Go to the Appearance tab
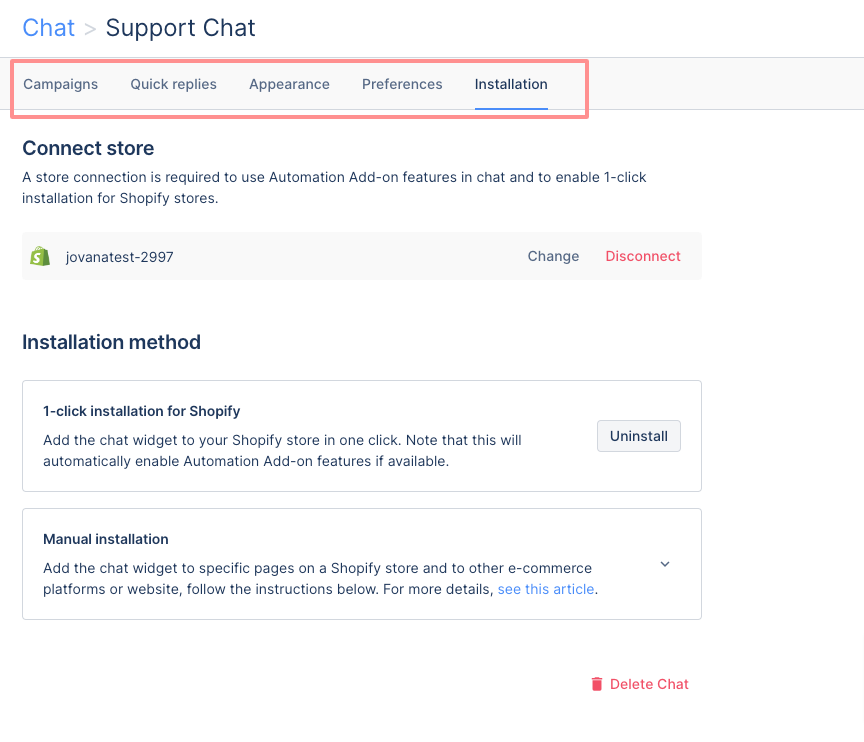This screenshot has height=742, width=864. 289,84
